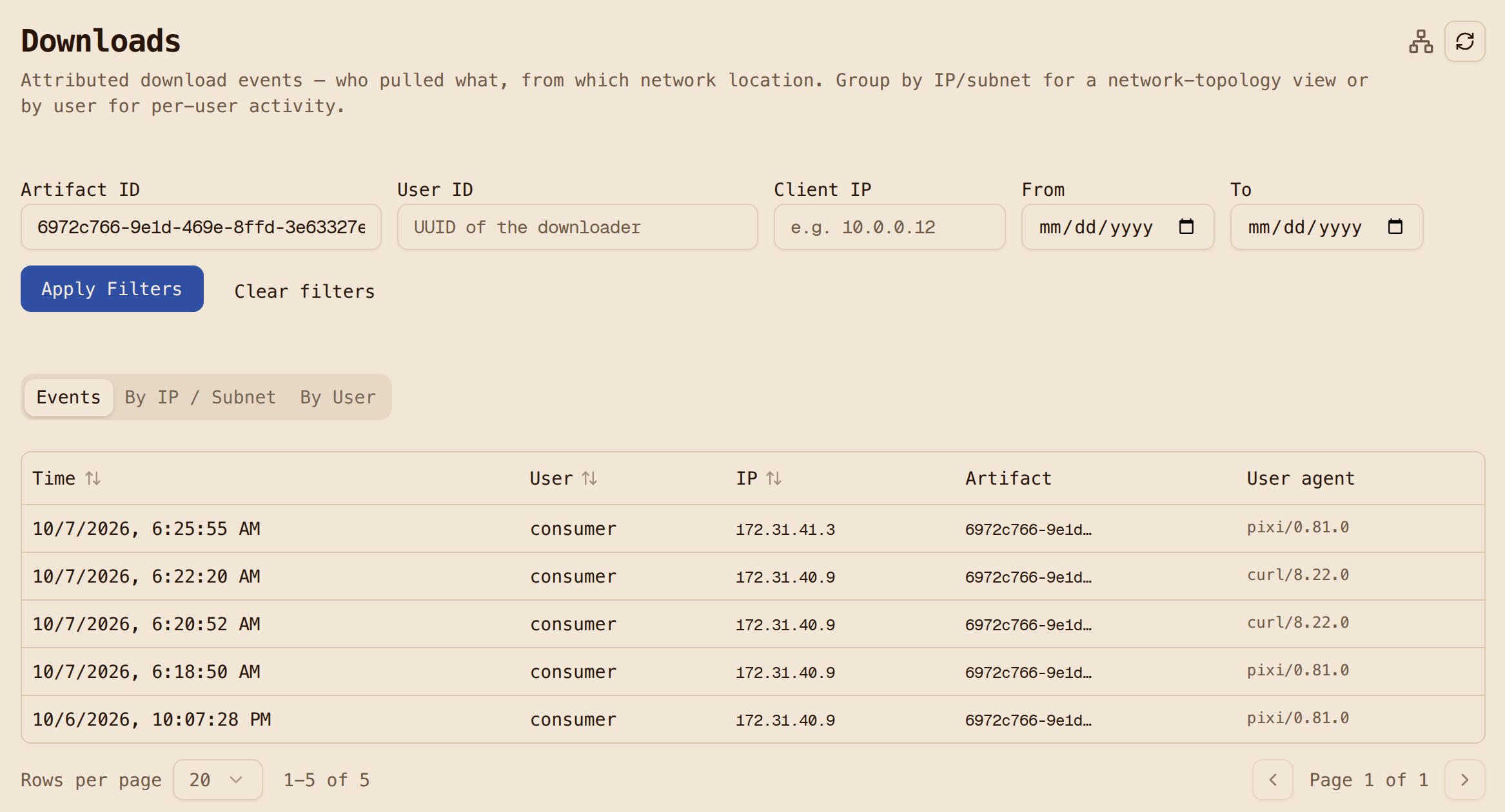The height and width of the screenshot is (812, 1505).
Task: Click pixi/0.81.0 in 6:18:50 AM row
Action: (1298, 670)
